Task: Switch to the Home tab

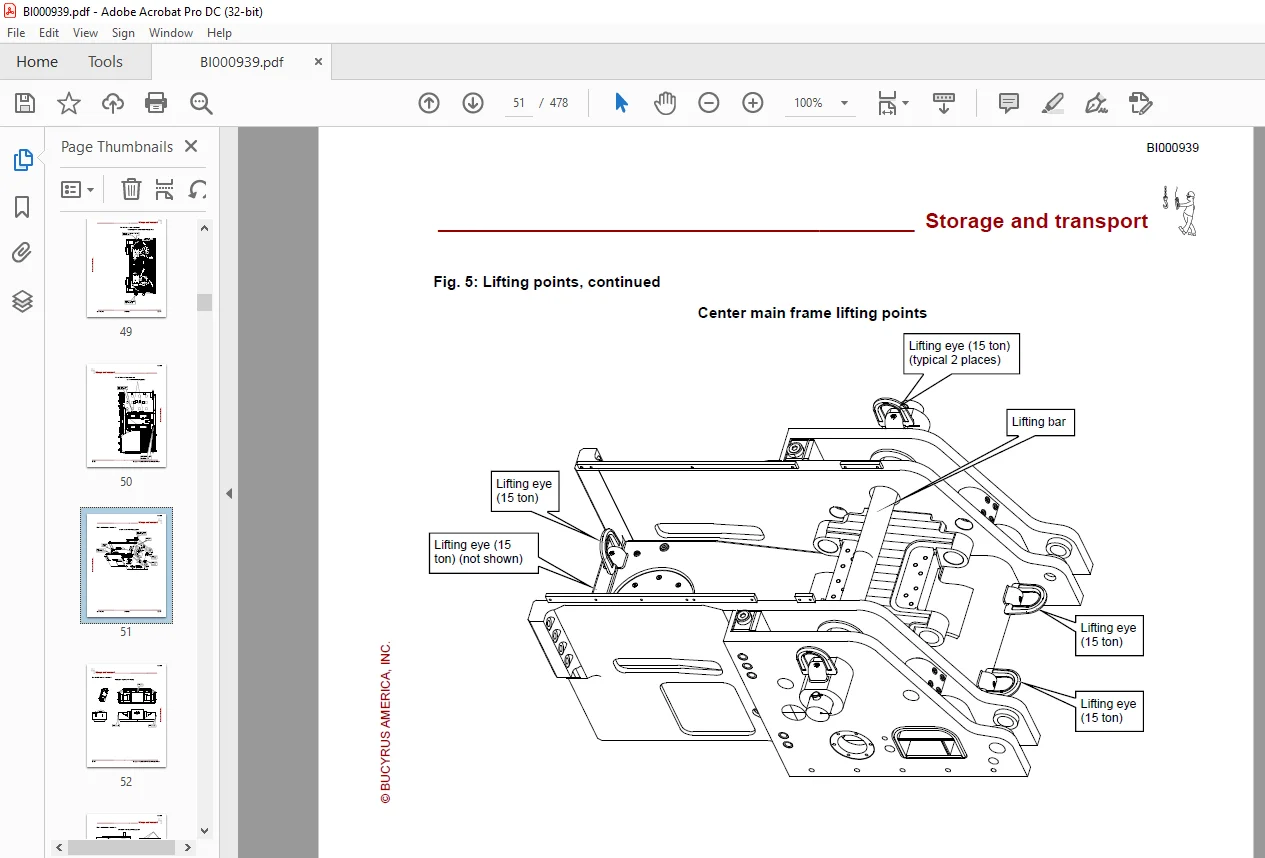Action: coord(37,62)
